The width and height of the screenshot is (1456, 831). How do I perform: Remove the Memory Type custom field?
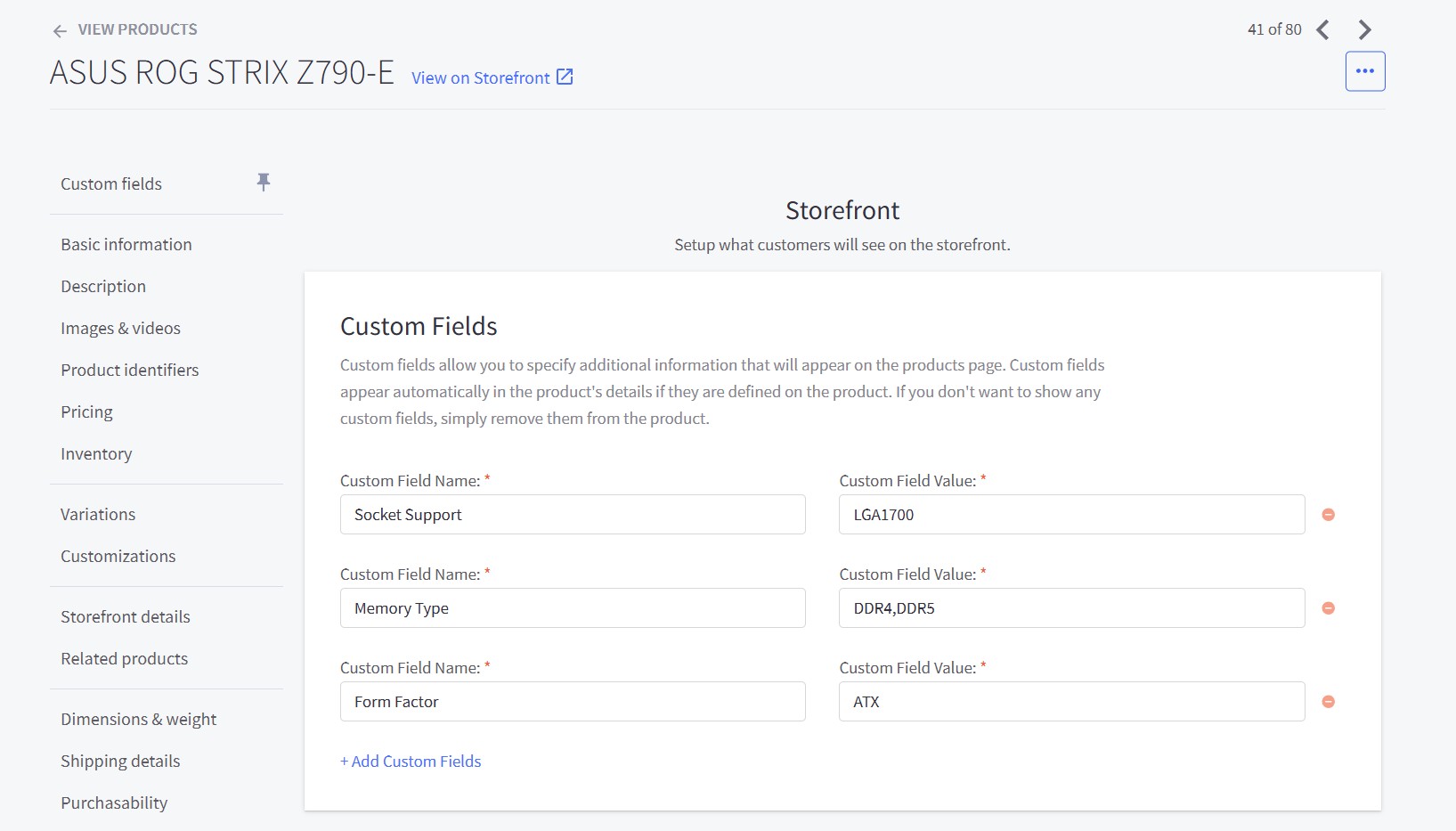[1328, 608]
